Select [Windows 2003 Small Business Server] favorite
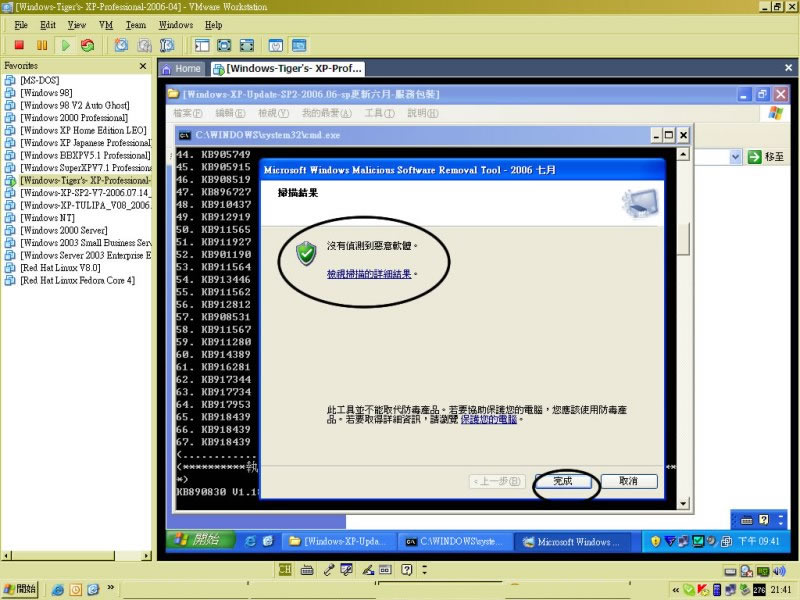The image size is (800, 600). pyautogui.click(x=85, y=243)
